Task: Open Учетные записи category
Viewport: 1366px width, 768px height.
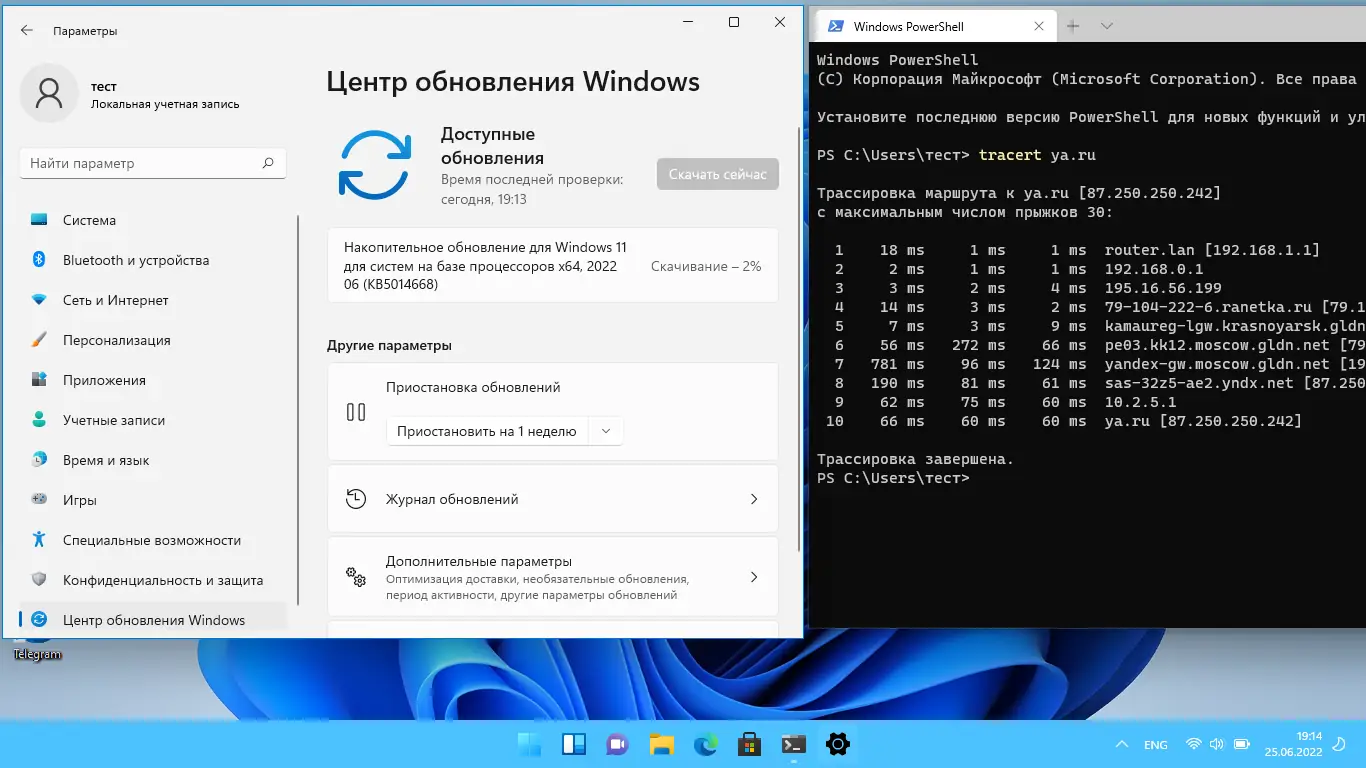Action: coord(152,420)
